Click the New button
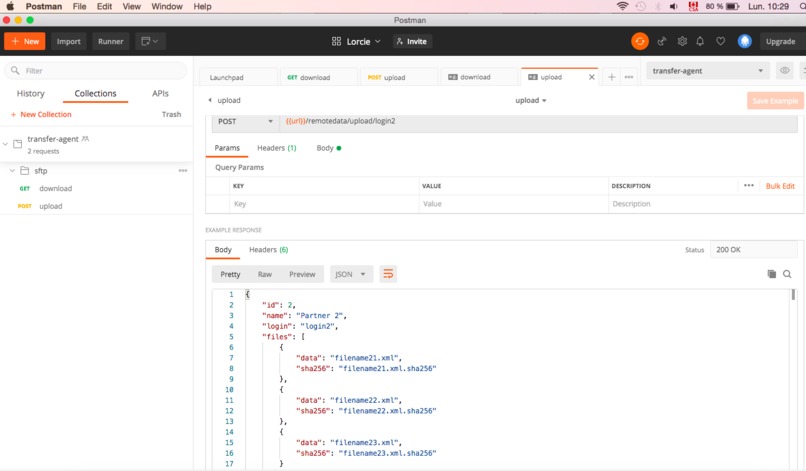 25,41
